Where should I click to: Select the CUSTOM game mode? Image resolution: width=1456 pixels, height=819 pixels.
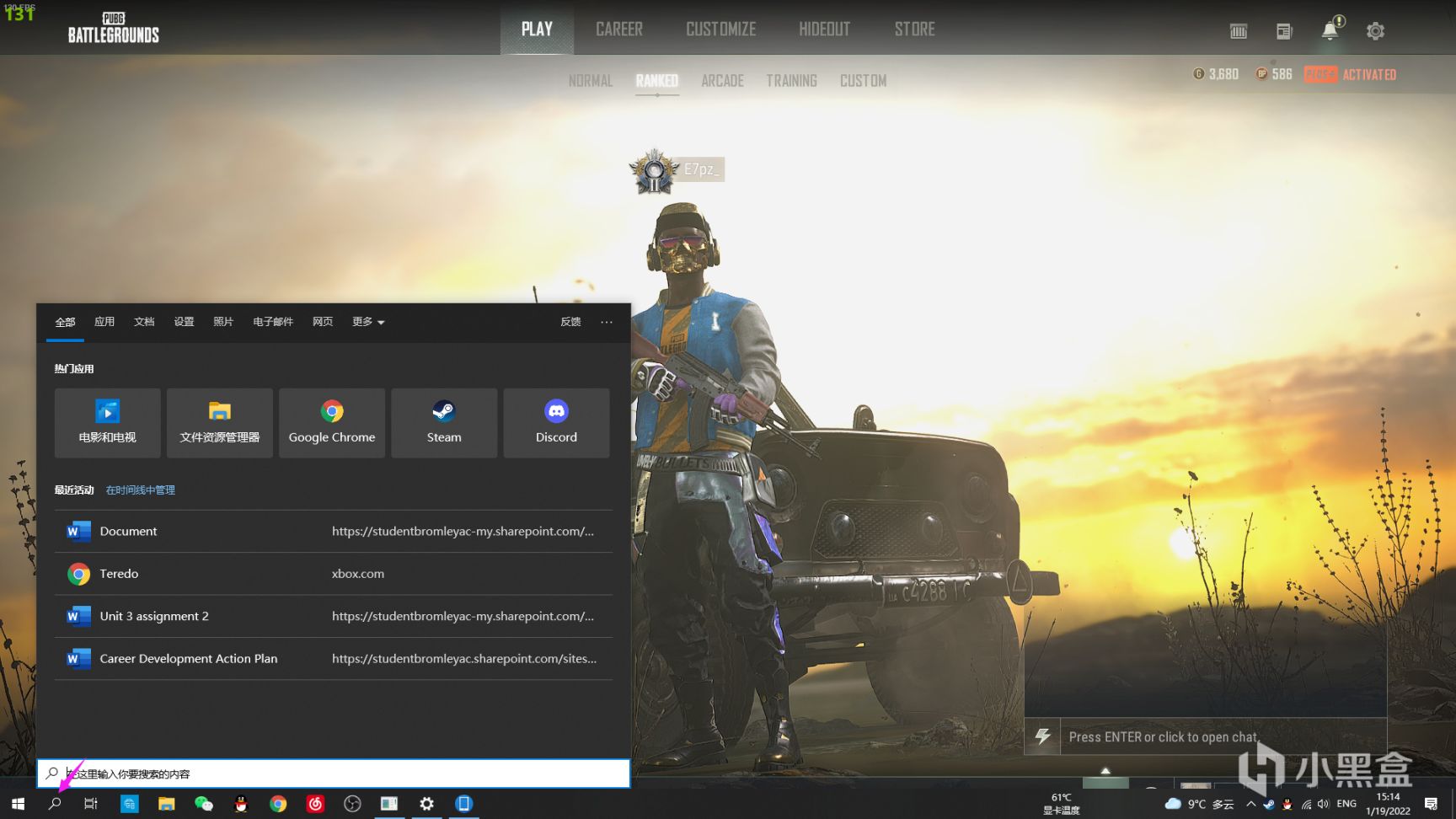click(864, 81)
